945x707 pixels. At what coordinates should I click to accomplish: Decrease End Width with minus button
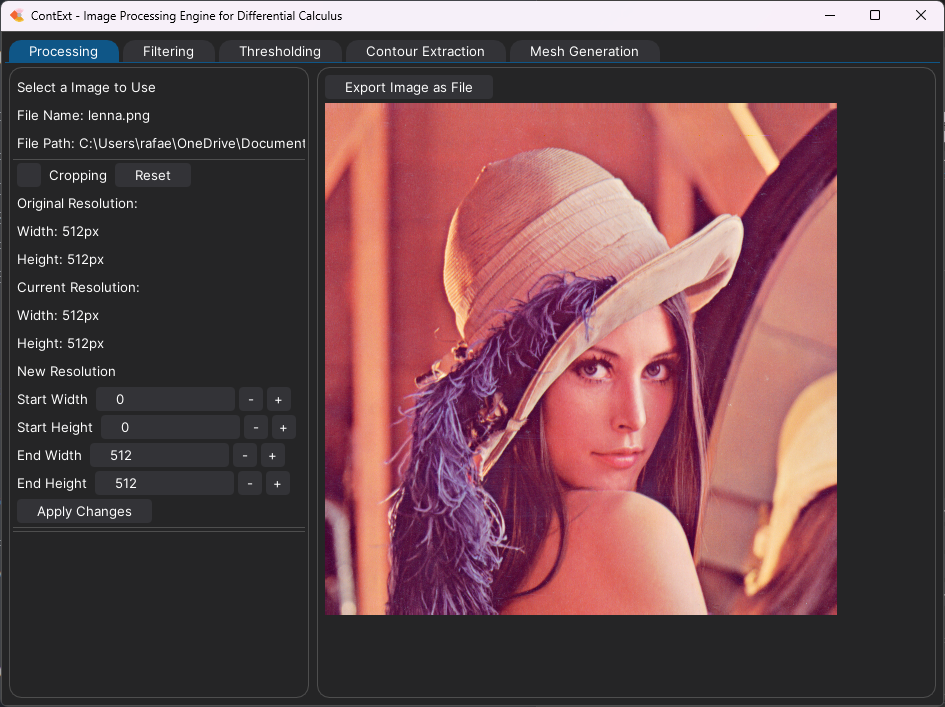point(245,456)
